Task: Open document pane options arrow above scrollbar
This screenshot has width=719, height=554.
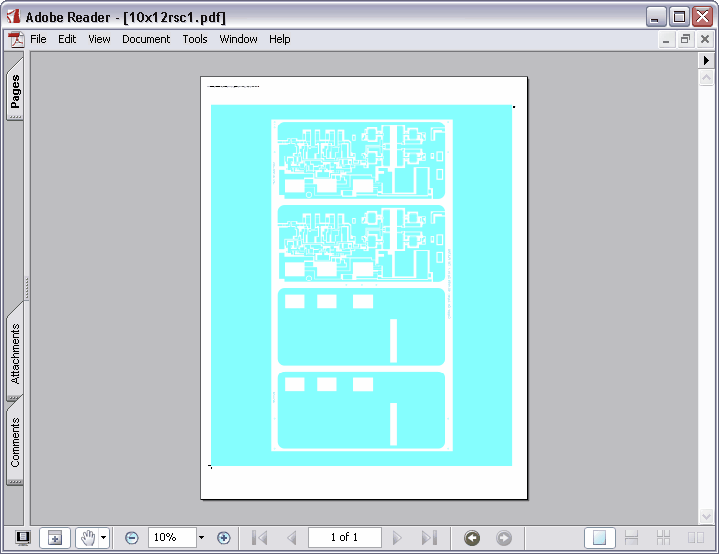Action: pyautogui.click(x=706, y=60)
